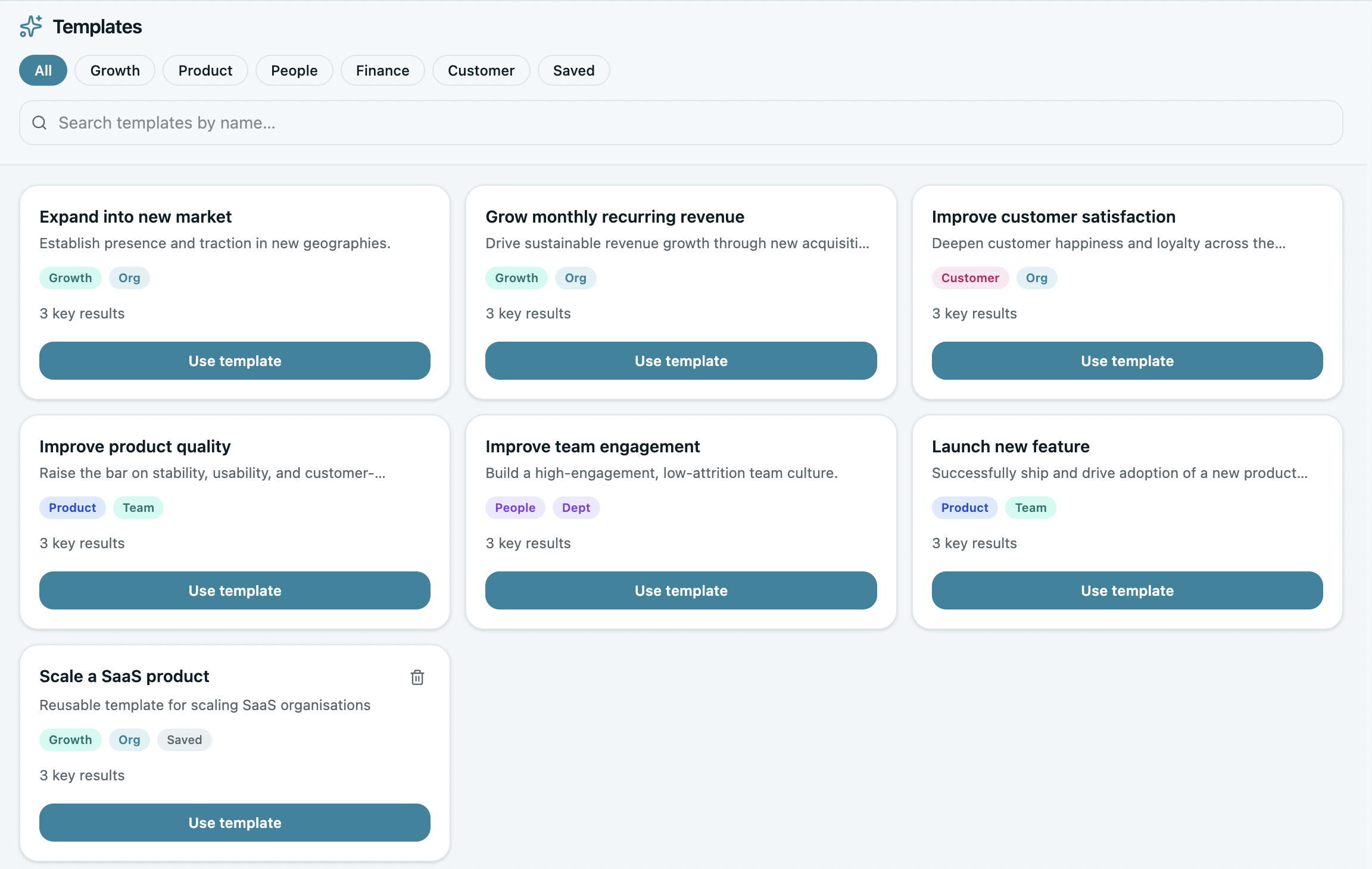Use template for Improve team engagement
Viewport: 1372px width, 869px height.
(681, 590)
